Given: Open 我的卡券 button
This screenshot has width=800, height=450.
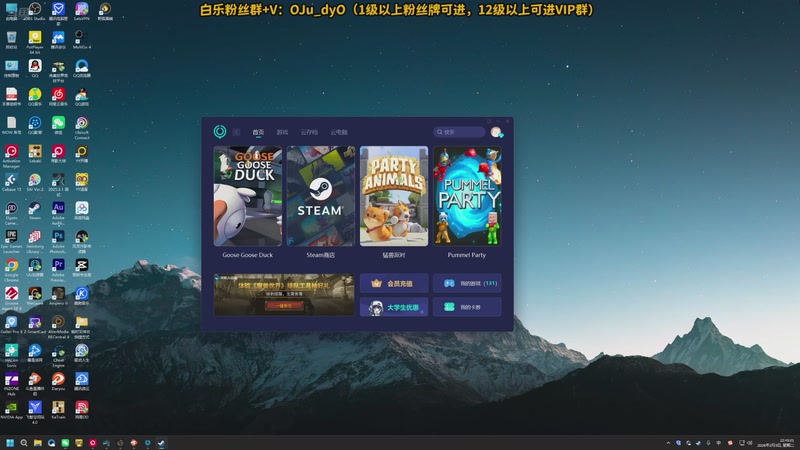Looking at the screenshot, I should coord(467,307).
